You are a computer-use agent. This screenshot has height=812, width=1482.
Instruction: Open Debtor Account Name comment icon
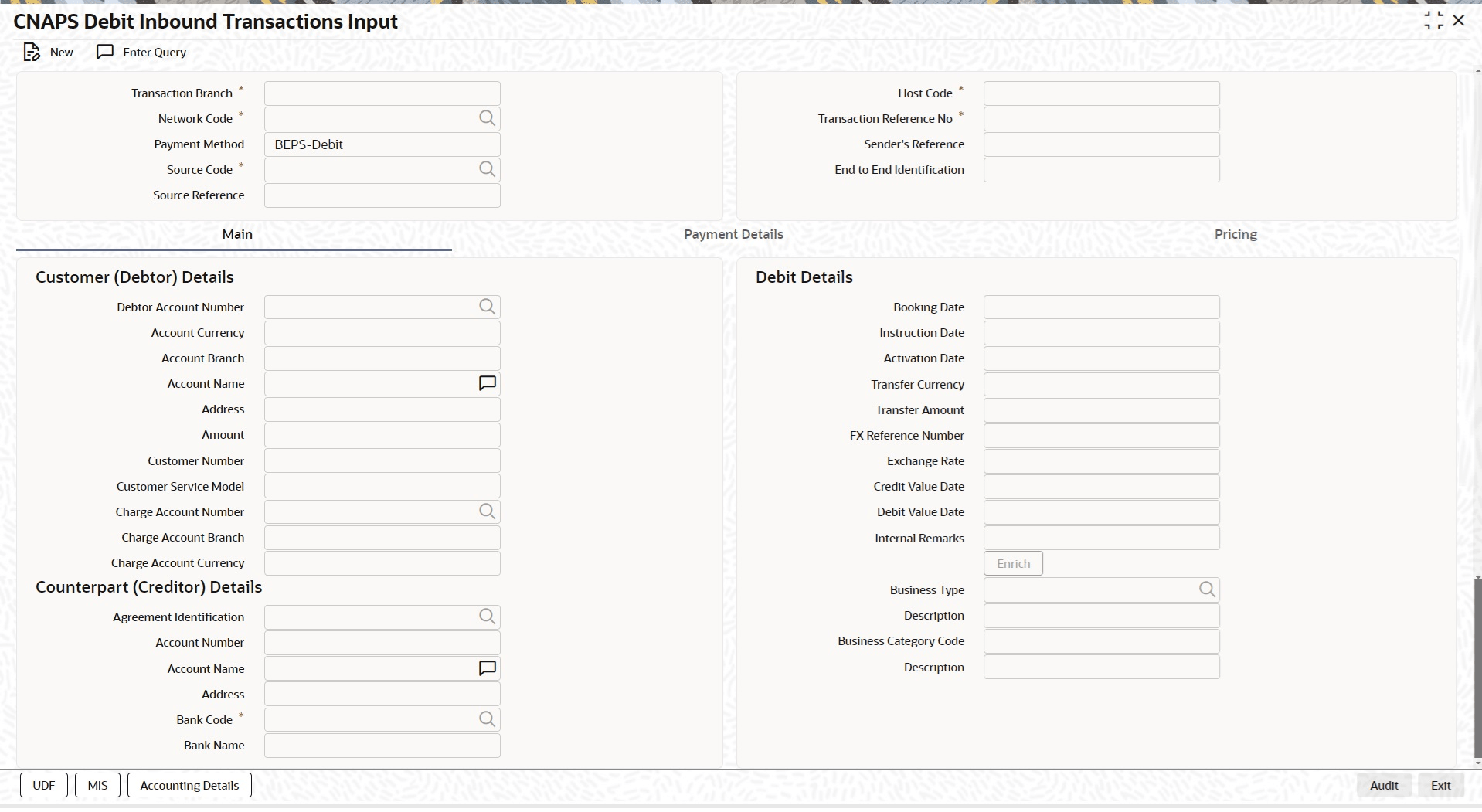[x=487, y=383]
